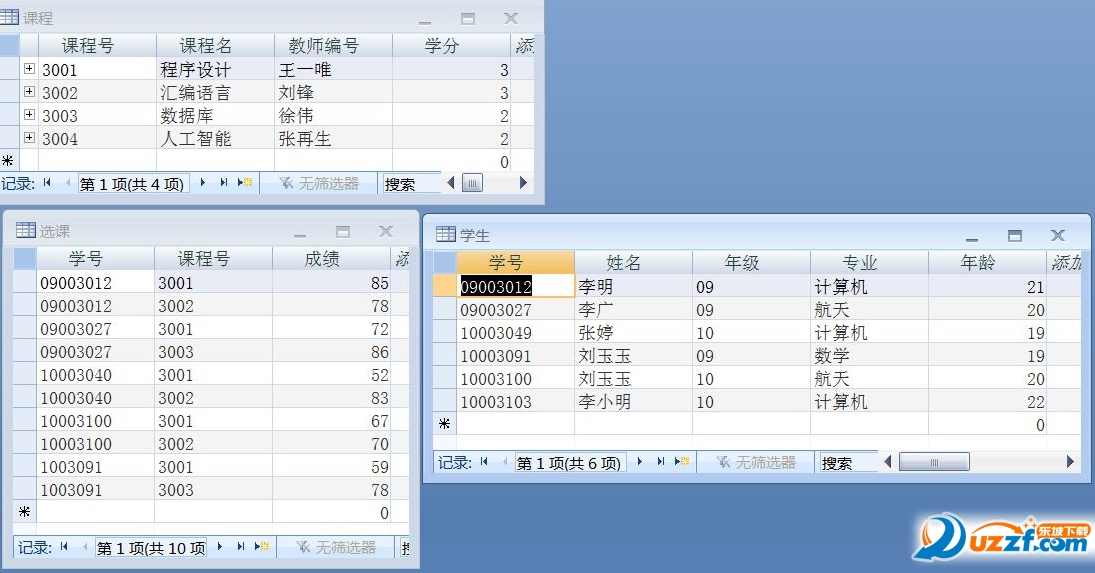Select 专业 column header in 学生
The width and height of the screenshot is (1095, 573).
click(869, 262)
